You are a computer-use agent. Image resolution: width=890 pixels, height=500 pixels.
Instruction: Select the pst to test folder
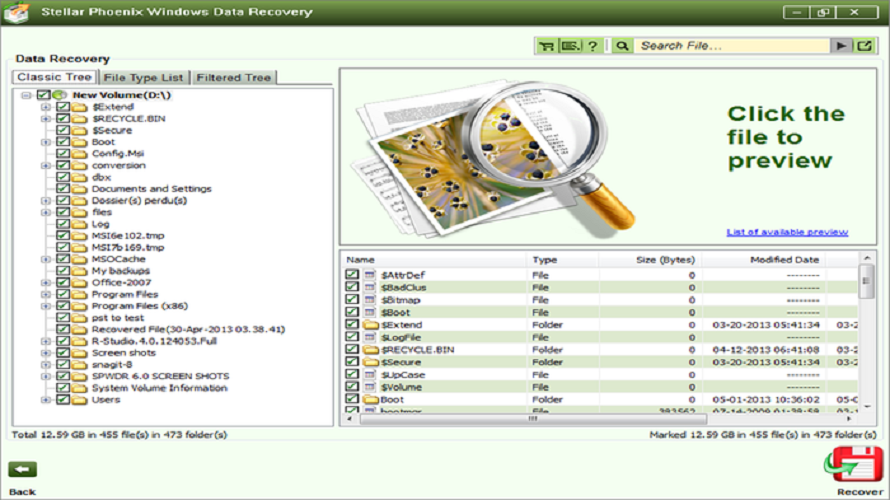pos(118,318)
